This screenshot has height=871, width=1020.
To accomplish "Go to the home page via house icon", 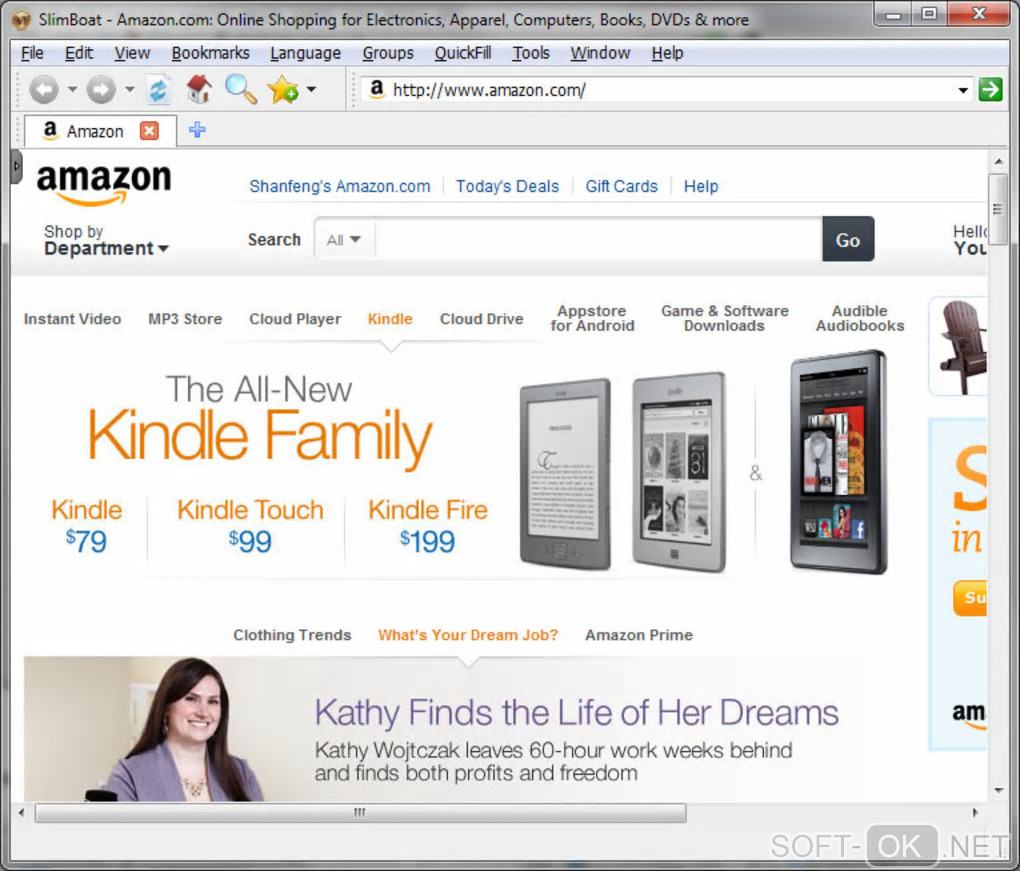I will (x=199, y=89).
